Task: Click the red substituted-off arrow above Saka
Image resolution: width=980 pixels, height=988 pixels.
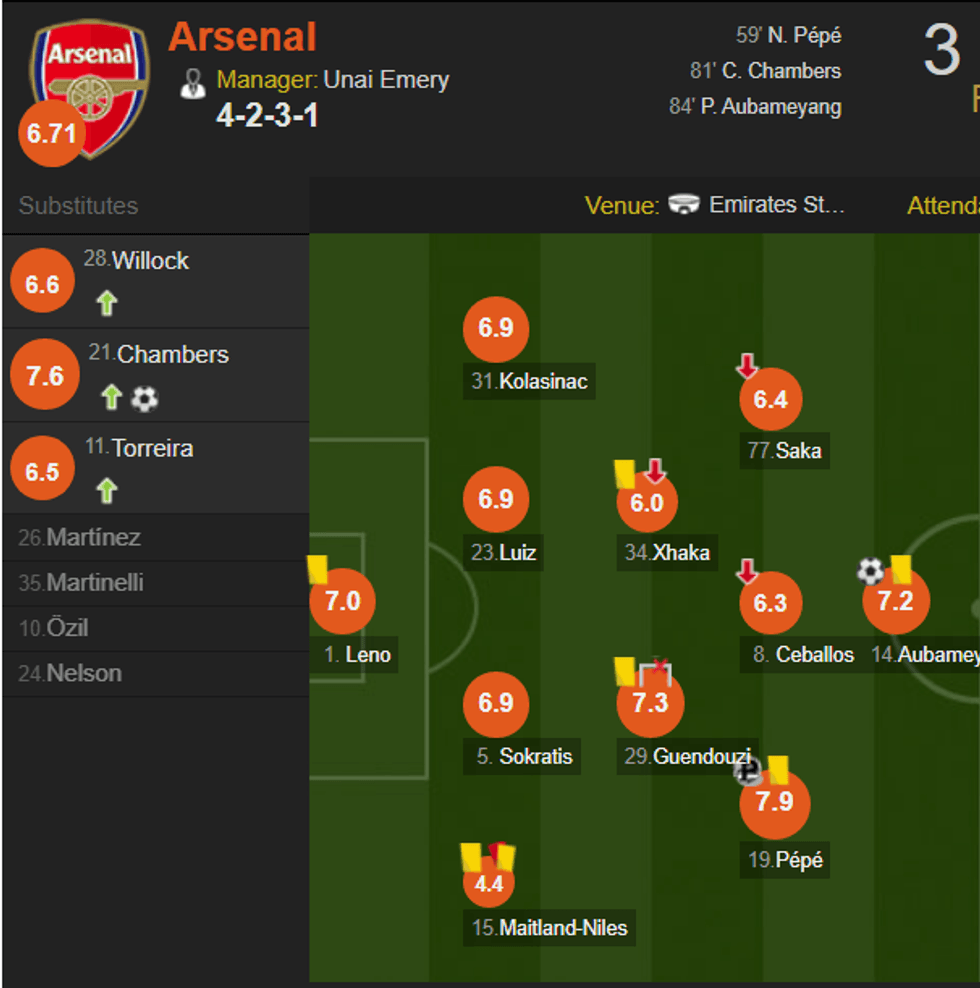Action: 747,367
